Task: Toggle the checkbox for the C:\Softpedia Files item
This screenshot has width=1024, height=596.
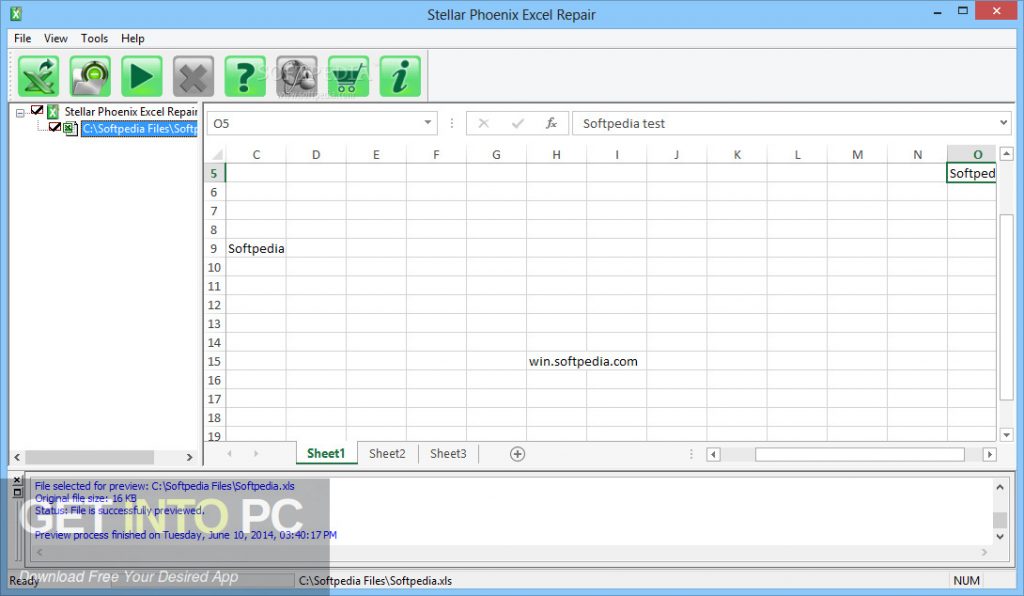Action: point(55,127)
